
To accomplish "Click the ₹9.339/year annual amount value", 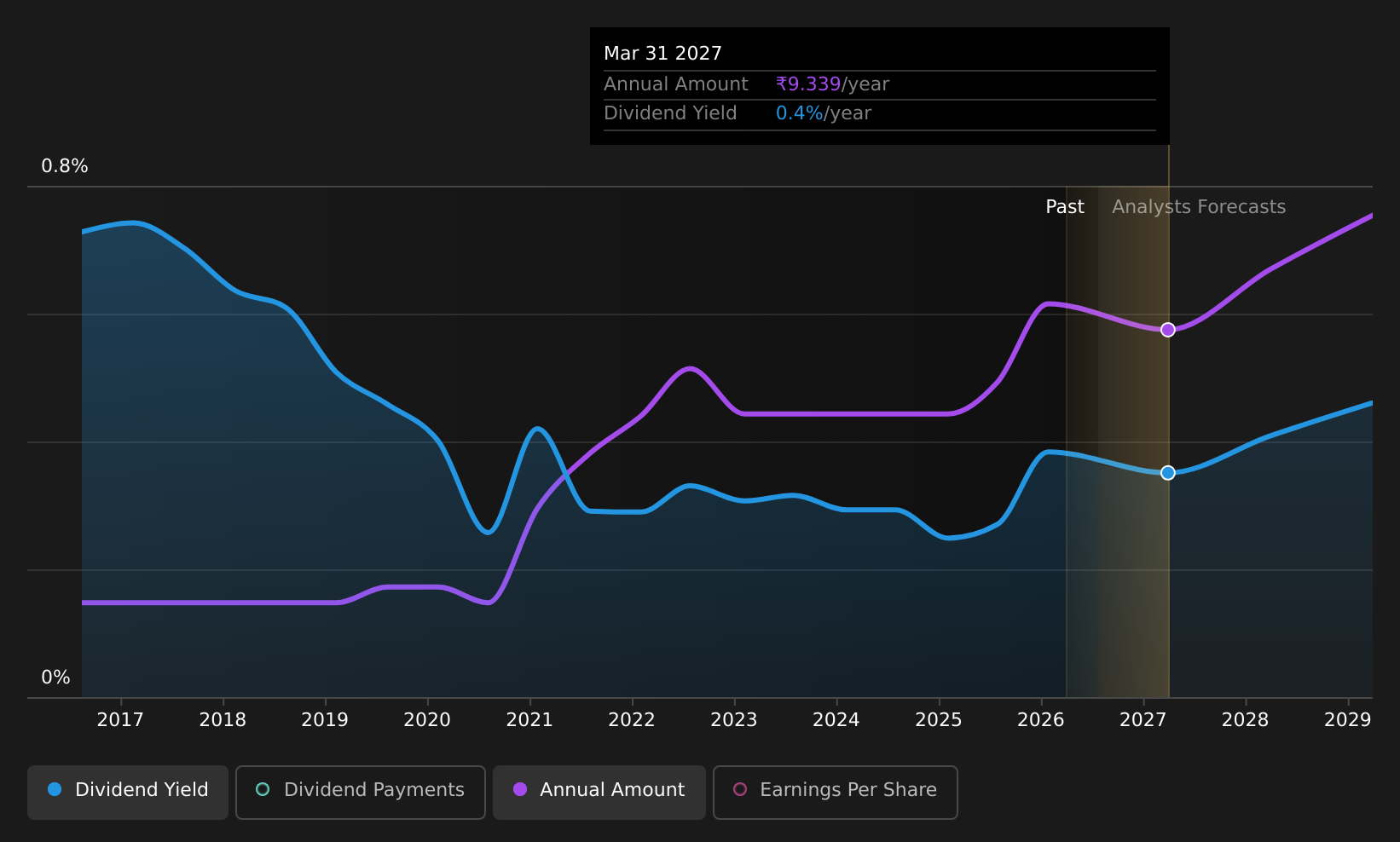I will click(832, 84).
